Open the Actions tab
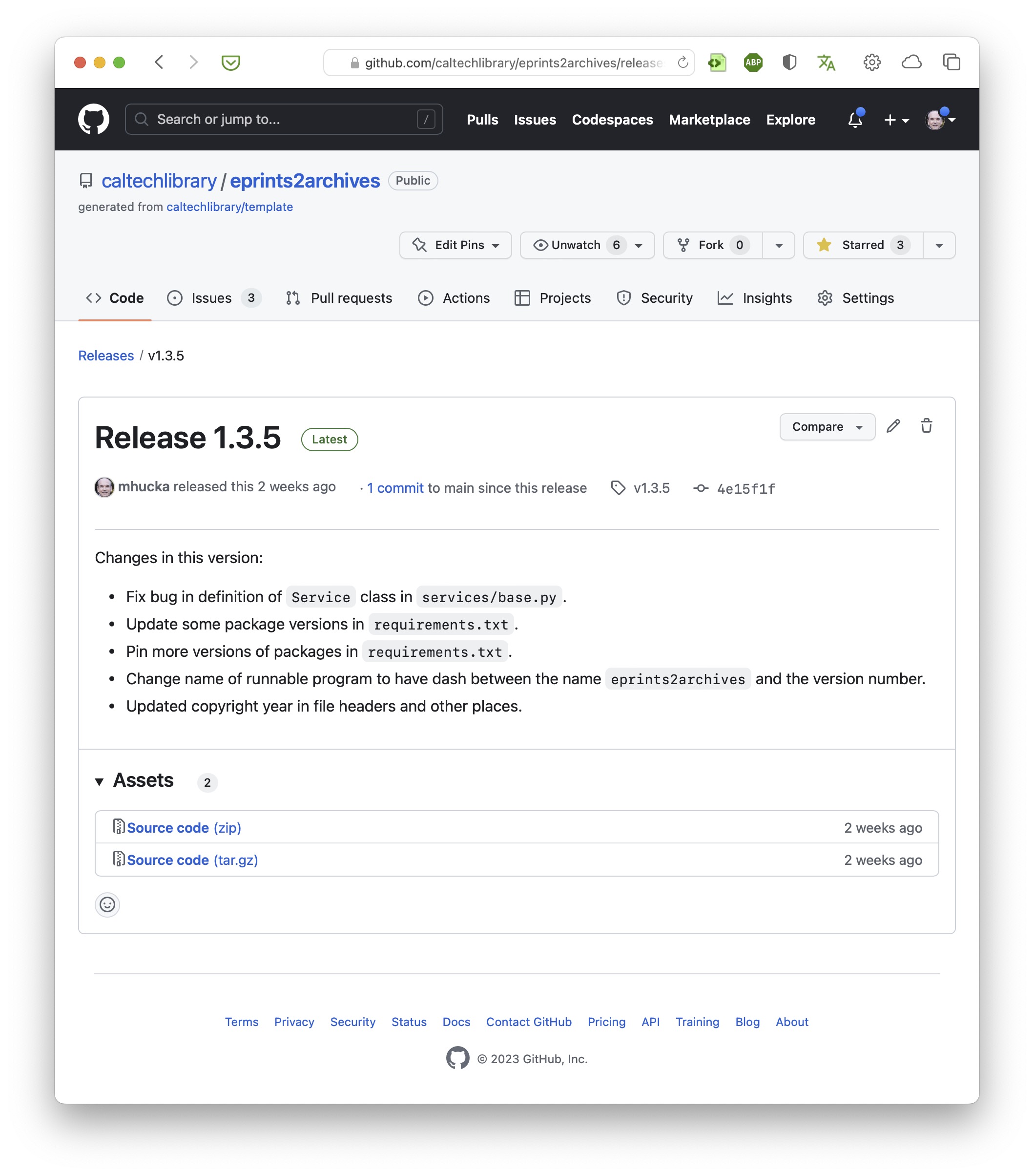1034x1176 pixels. pyautogui.click(x=454, y=298)
